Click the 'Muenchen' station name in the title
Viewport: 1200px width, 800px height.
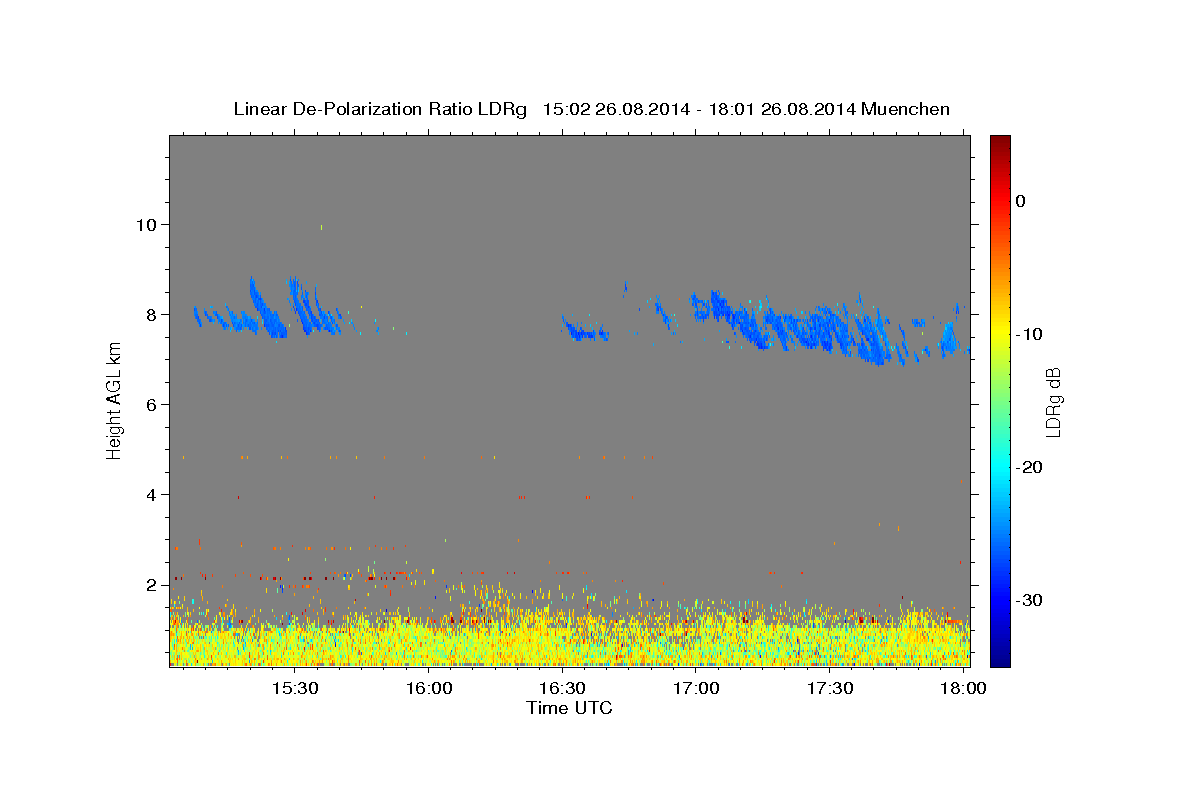point(906,109)
